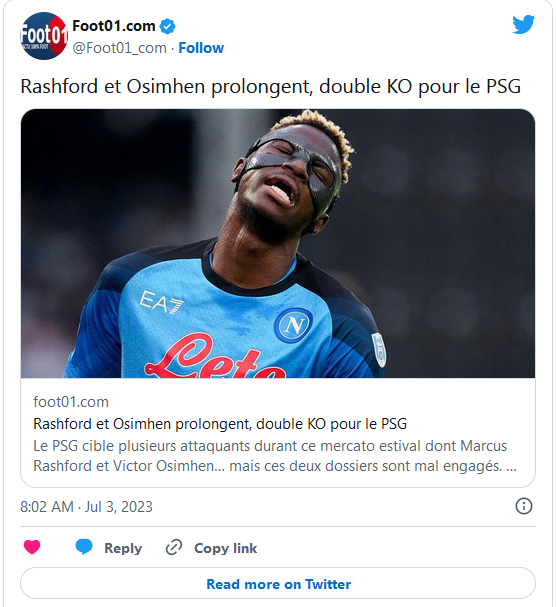Click the Napoli crest on the jersey photo

[x=293, y=325]
